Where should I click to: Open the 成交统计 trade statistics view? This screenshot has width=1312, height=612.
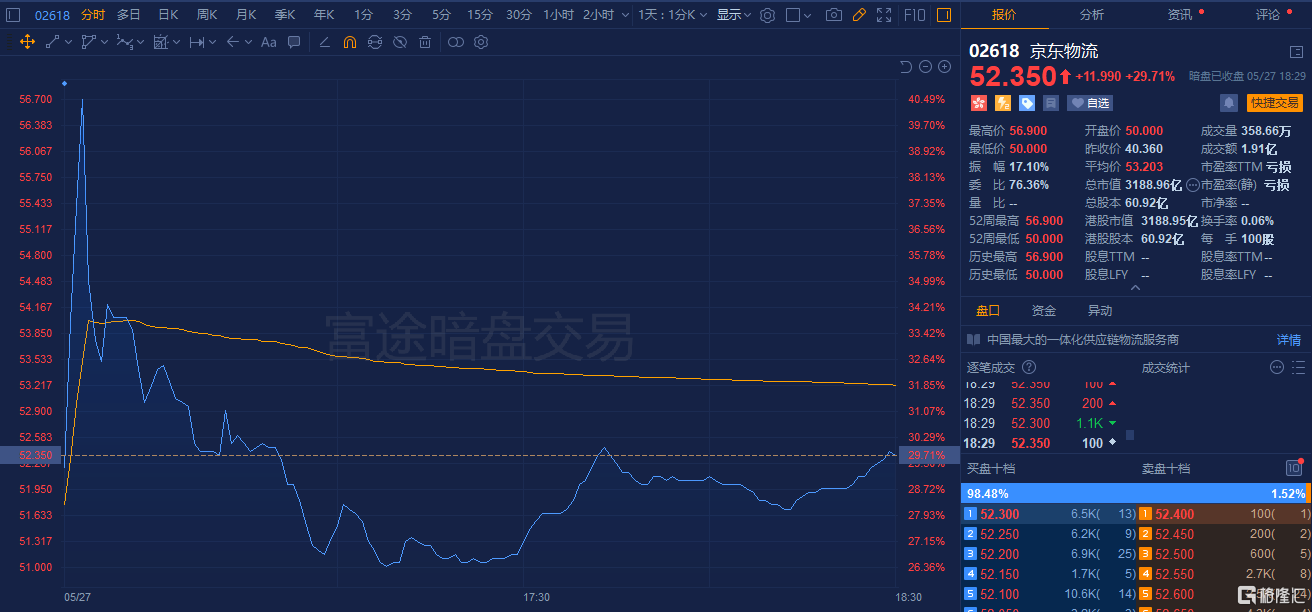click(1166, 368)
